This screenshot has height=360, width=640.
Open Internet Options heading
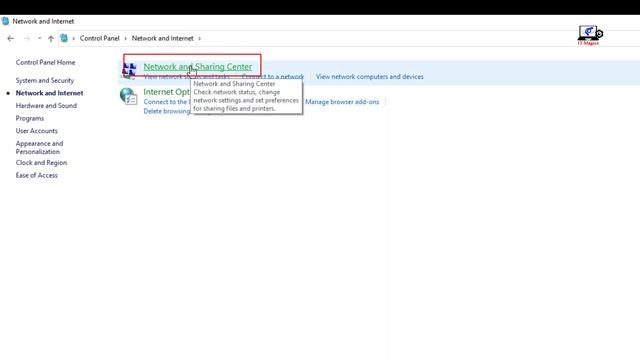pyautogui.click(x=167, y=92)
